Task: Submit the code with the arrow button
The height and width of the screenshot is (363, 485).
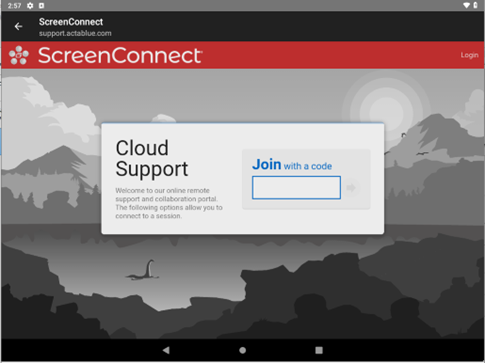Action: [351, 188]
